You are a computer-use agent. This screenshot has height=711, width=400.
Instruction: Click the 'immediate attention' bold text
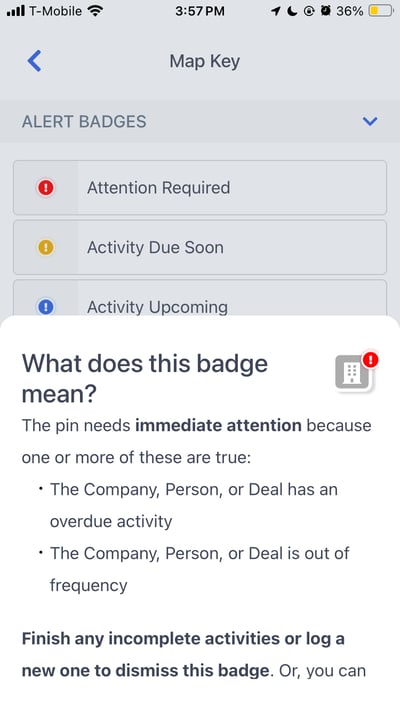coord(218,425)
